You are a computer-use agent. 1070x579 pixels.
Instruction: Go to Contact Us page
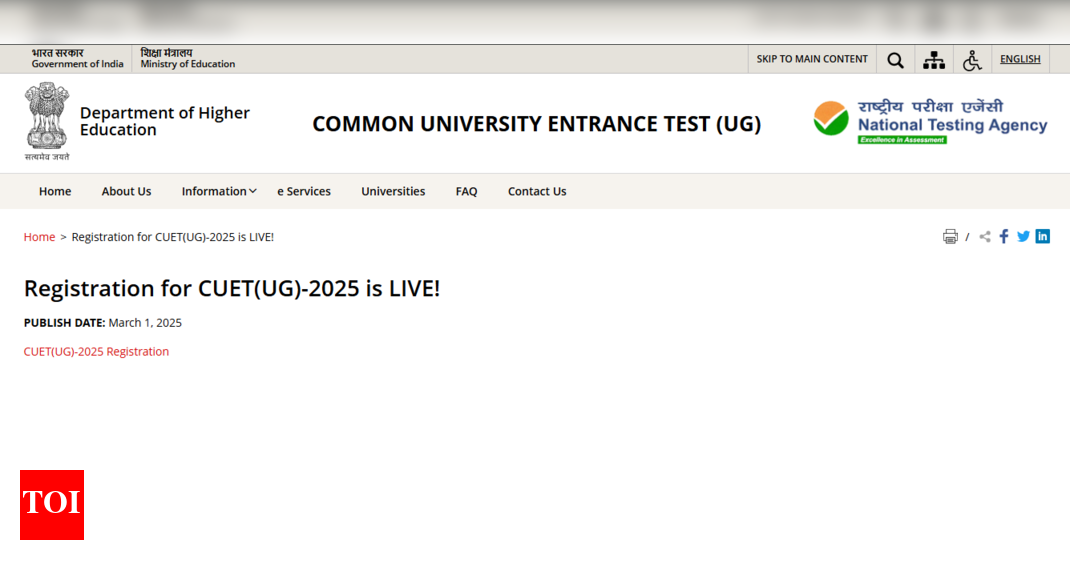(537, 191)
